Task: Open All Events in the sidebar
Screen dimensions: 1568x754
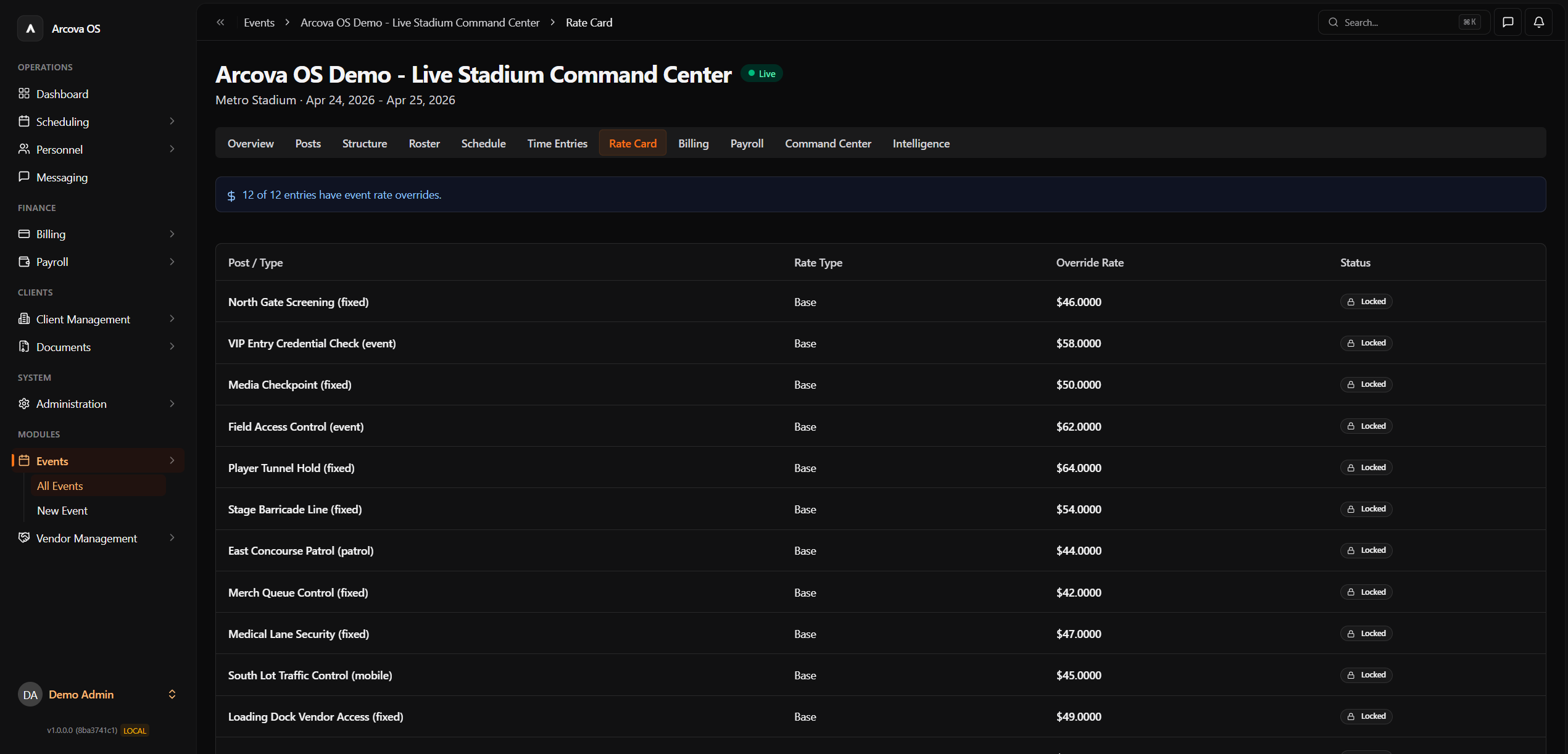Action: pos(98,486)
